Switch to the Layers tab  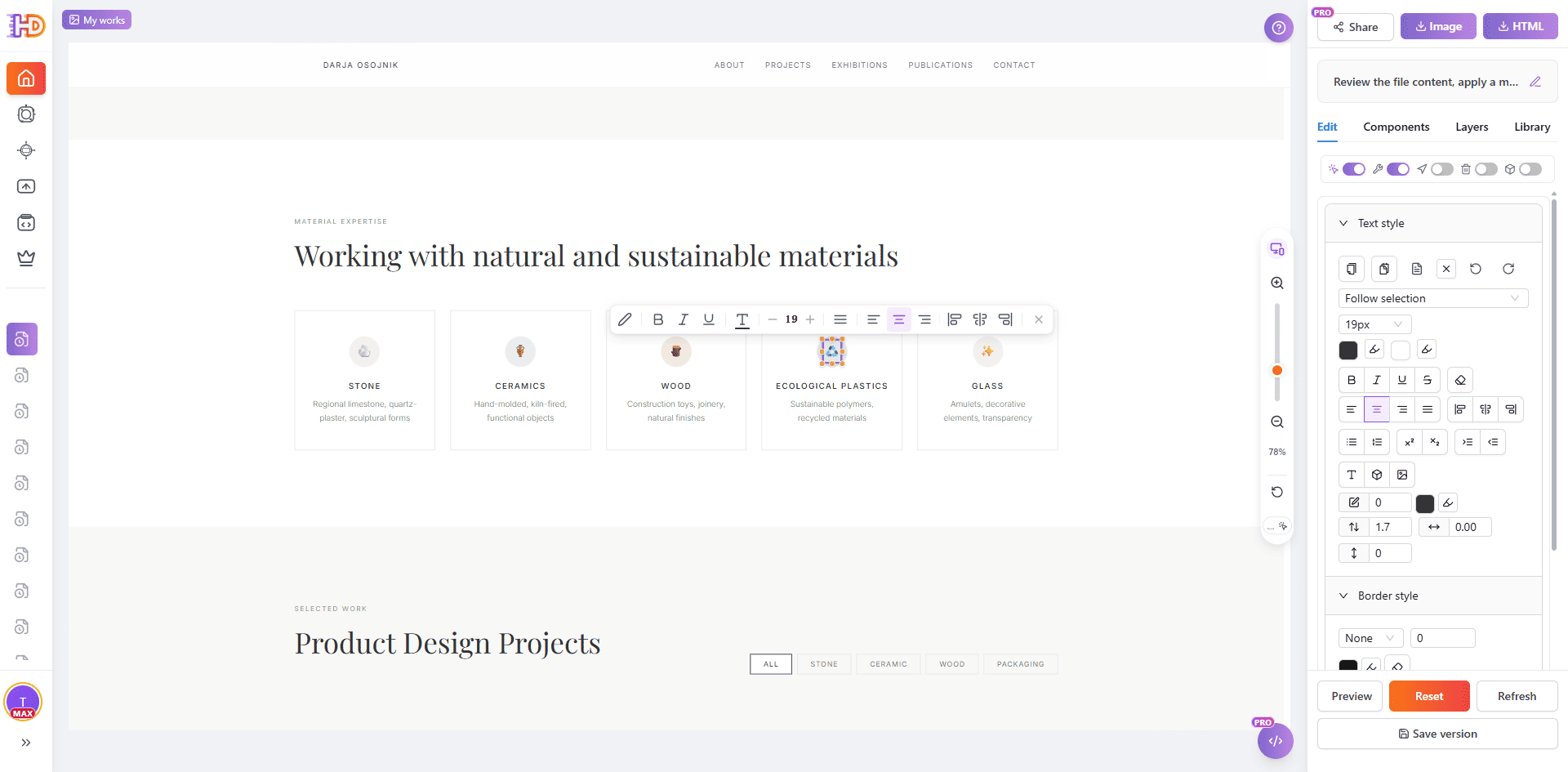pyautogui.click(x=1472, y=127)
